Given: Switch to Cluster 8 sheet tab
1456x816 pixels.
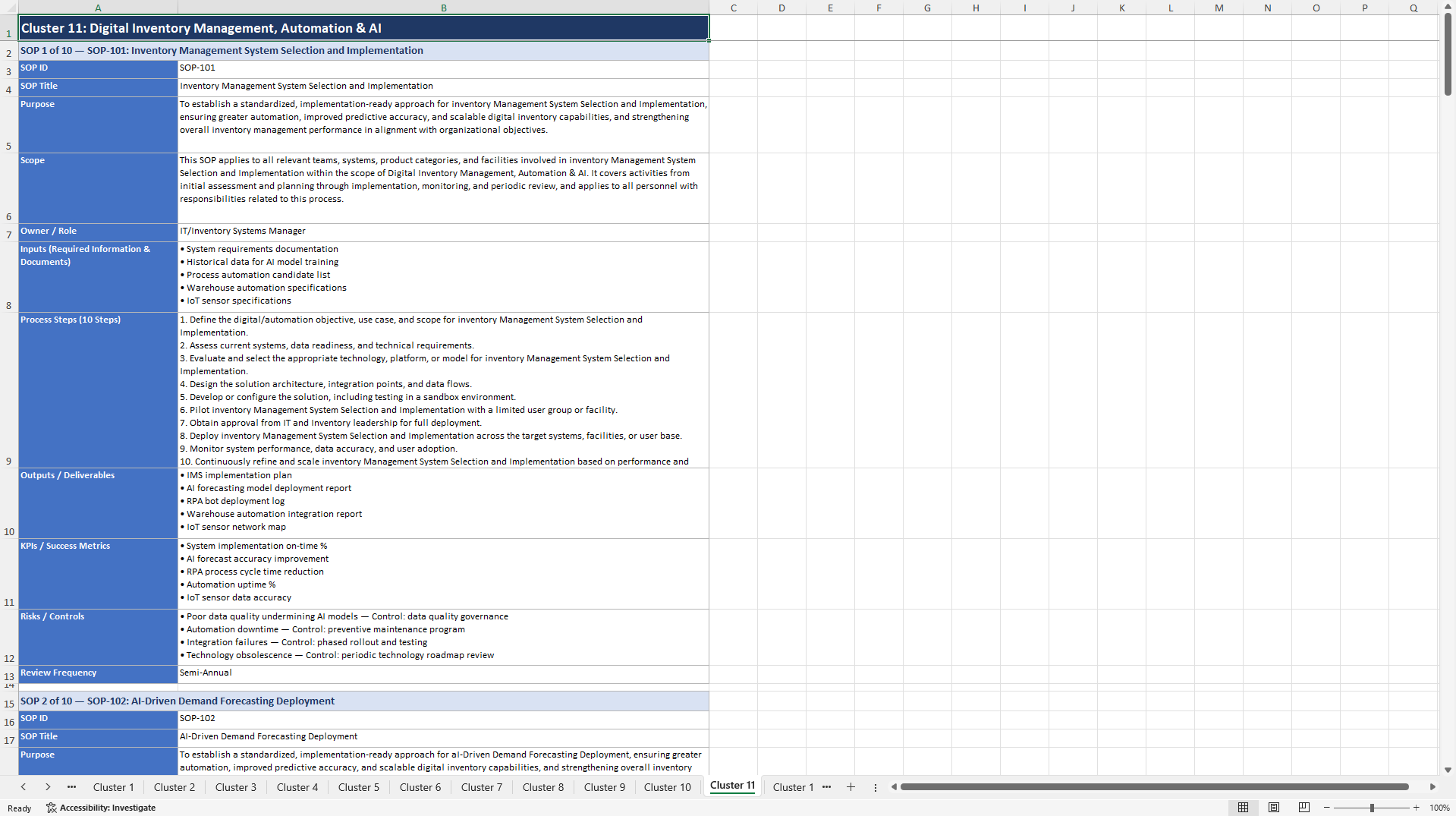Looking at the screenshot, I should click(543, 787).
